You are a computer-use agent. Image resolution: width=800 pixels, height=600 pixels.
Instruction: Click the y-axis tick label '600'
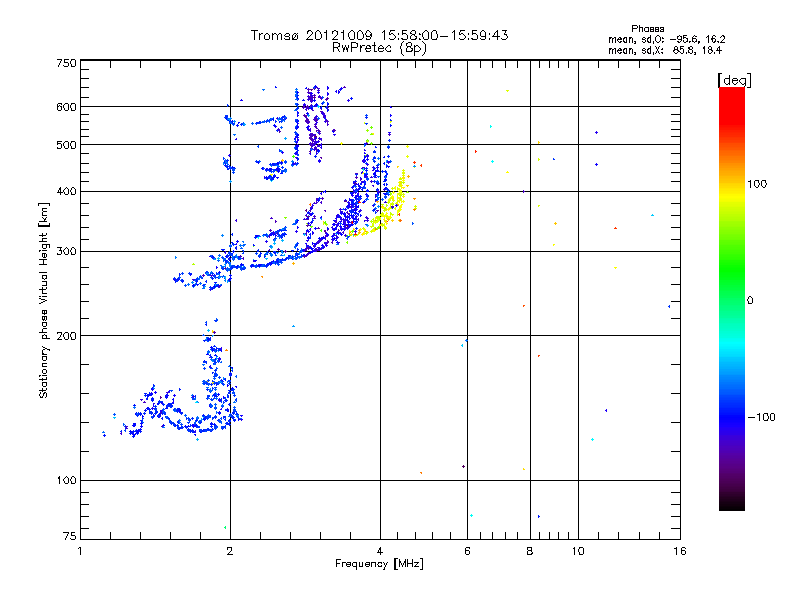coord(66,107)
